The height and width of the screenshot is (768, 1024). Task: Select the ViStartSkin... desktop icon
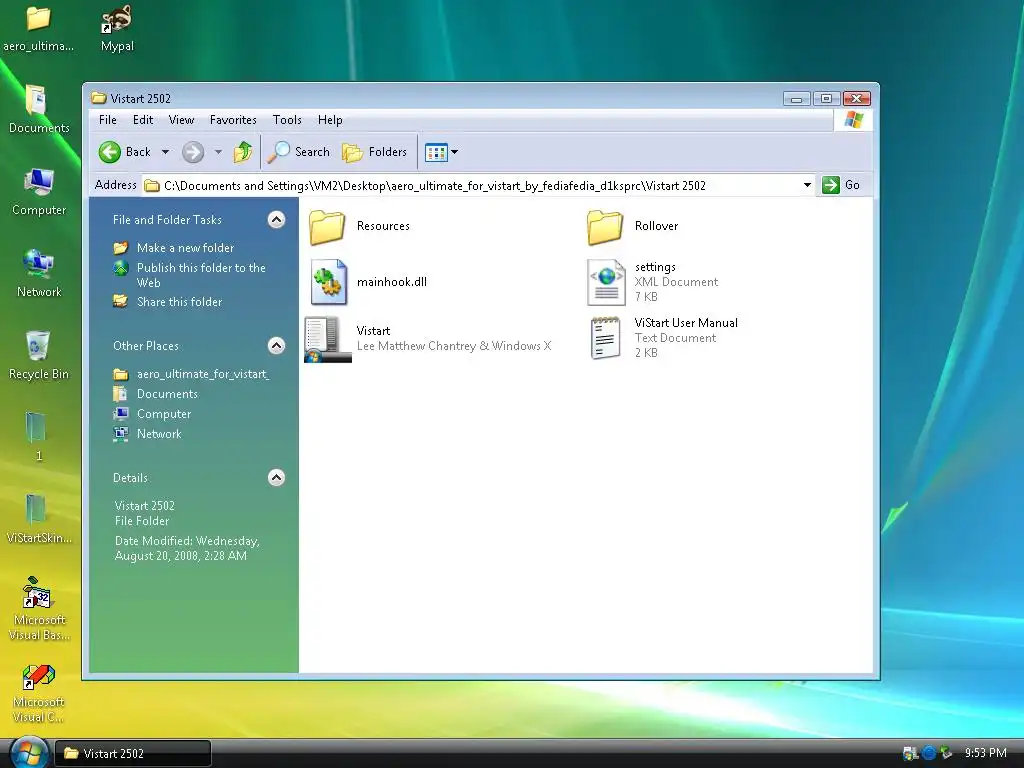coord(39,519)
